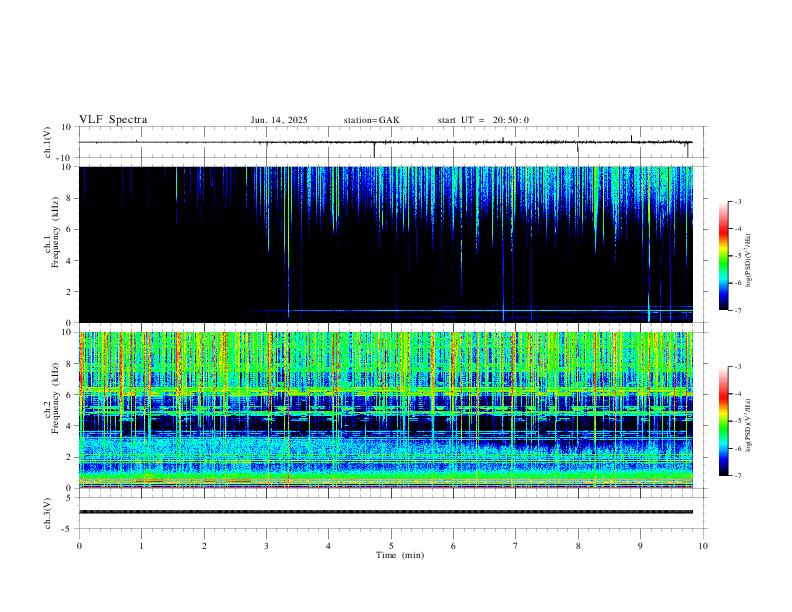This screenshot has height=612, width=792.
Task: Click the "ch.3(V)" waveform axis label
Action: [48, 514]
